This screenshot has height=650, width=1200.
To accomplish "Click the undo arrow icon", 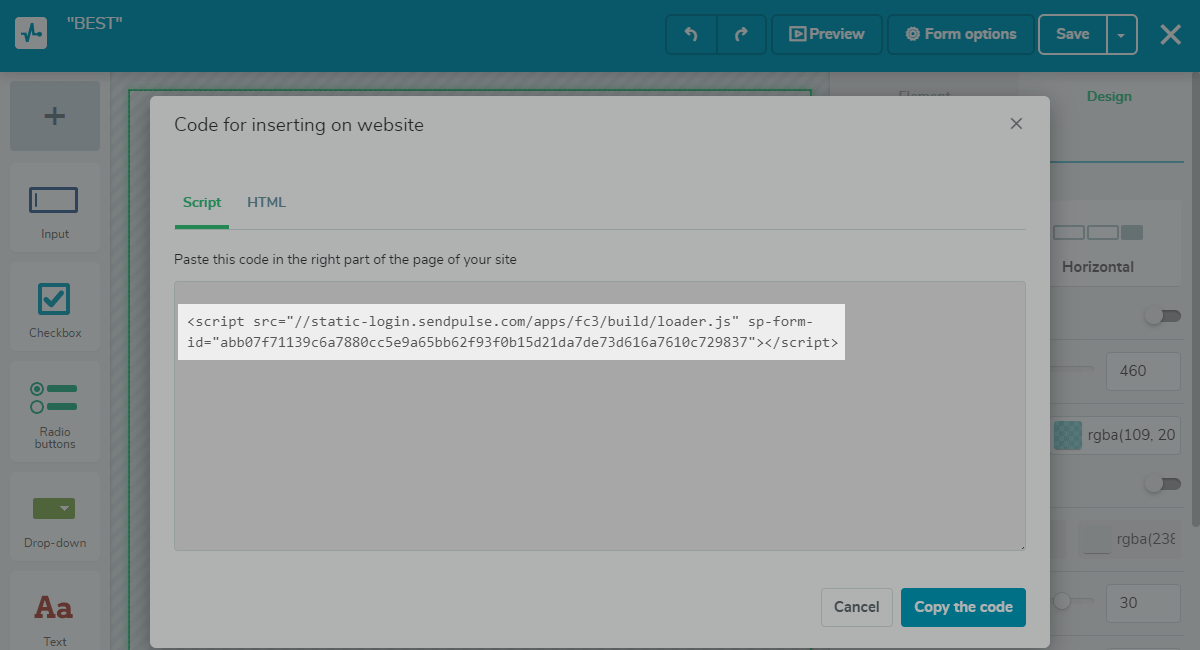I will click(x=691, y=34).
